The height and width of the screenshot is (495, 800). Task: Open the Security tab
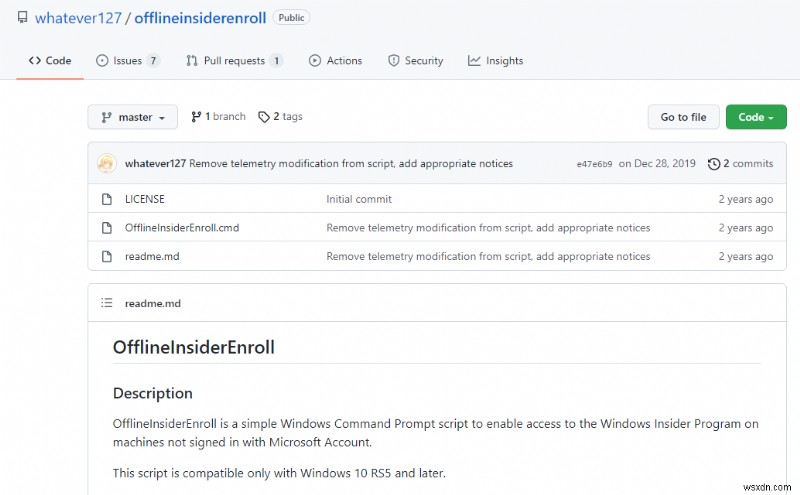[415, 61]
